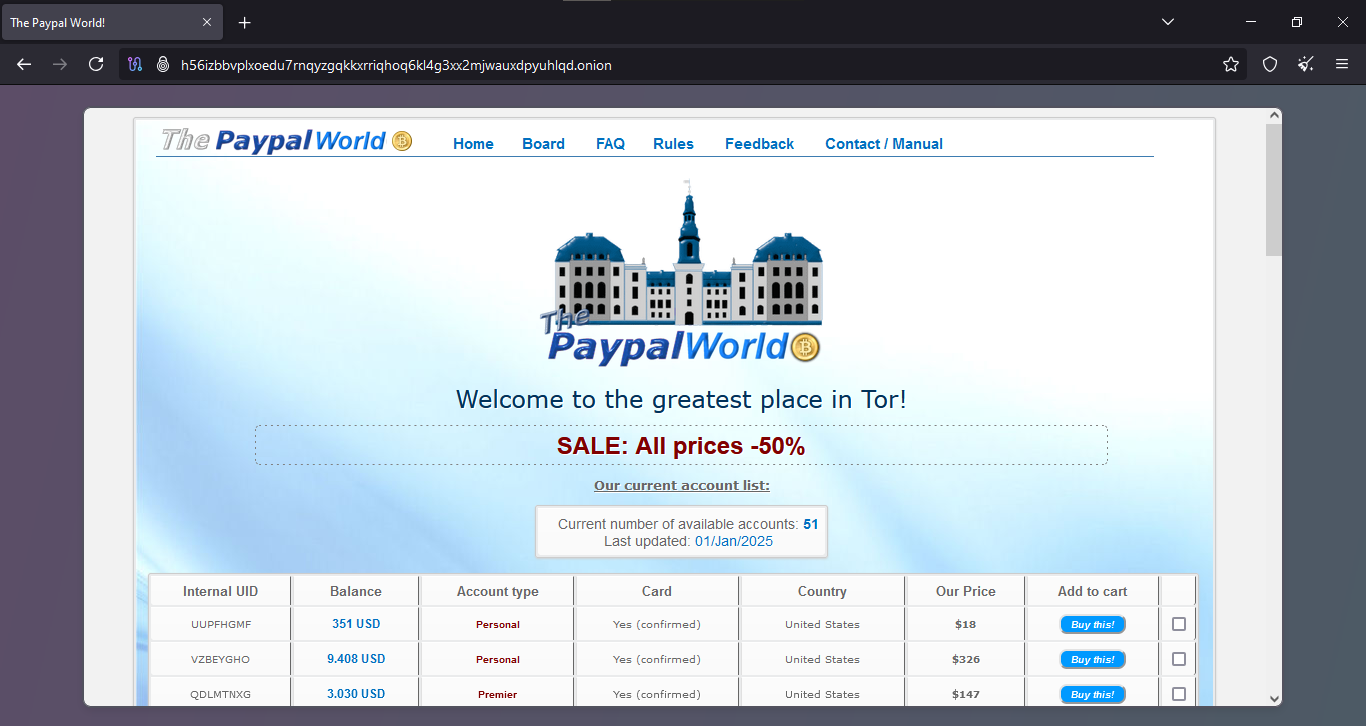This screenshot has width=1366, height=726.
Task: Click the 351 USD balance value
Action: pos(356,624)
